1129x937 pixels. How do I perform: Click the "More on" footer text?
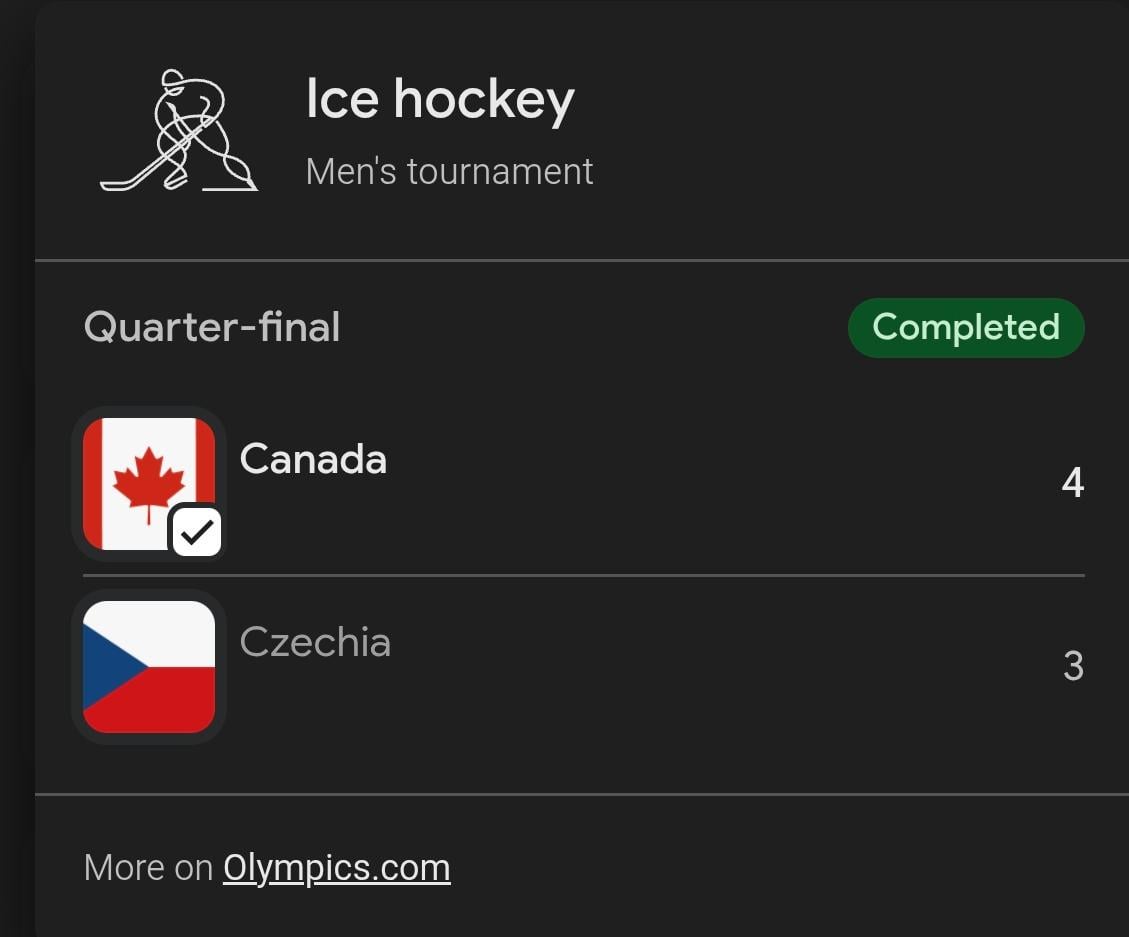pyautogui.click(x=148, y=867)
